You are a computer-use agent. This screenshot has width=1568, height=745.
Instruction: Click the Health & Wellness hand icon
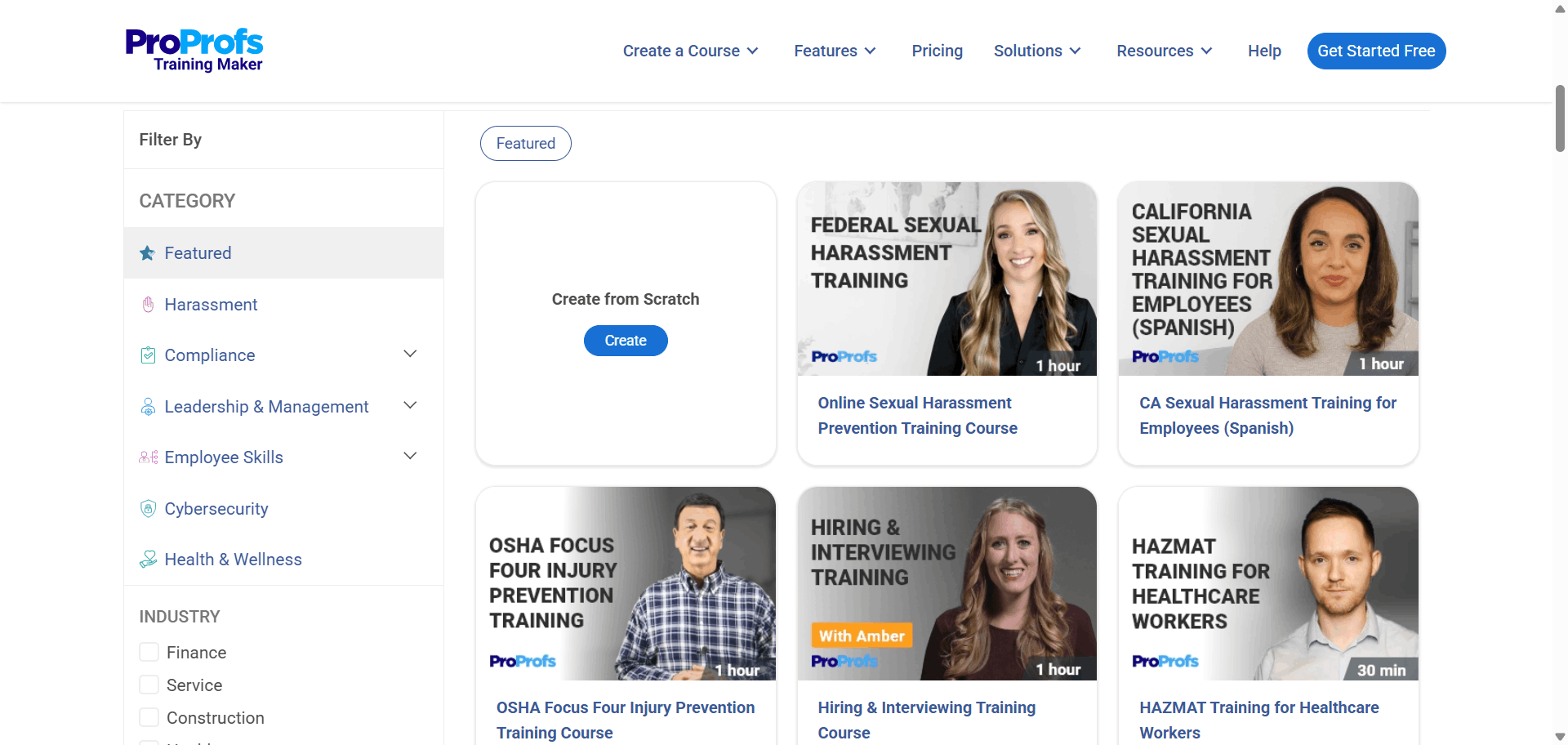(148, 560)
